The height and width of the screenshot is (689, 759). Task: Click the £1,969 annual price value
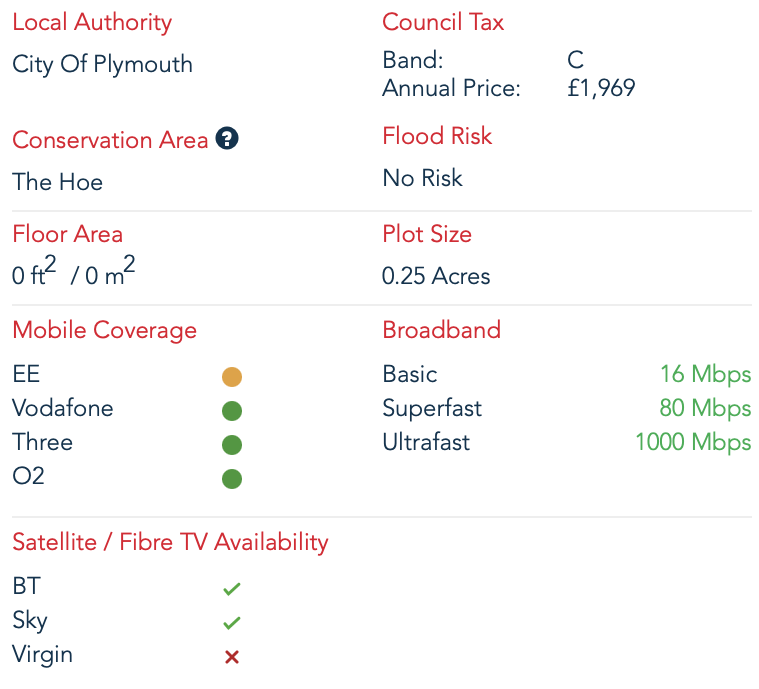click(601, 88)
